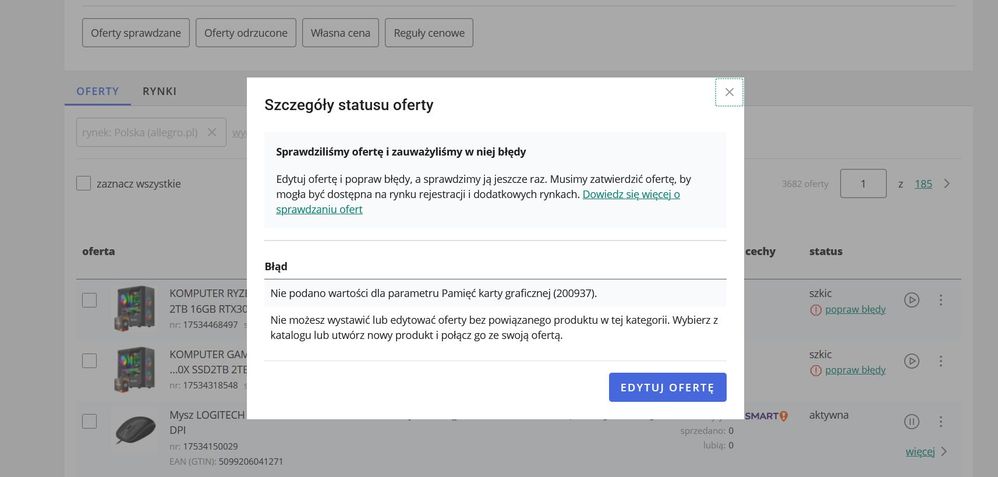Viewport: 998px width, 477px height.
Task: Select the OFERTY tab
Action: [x=97, y=91]
